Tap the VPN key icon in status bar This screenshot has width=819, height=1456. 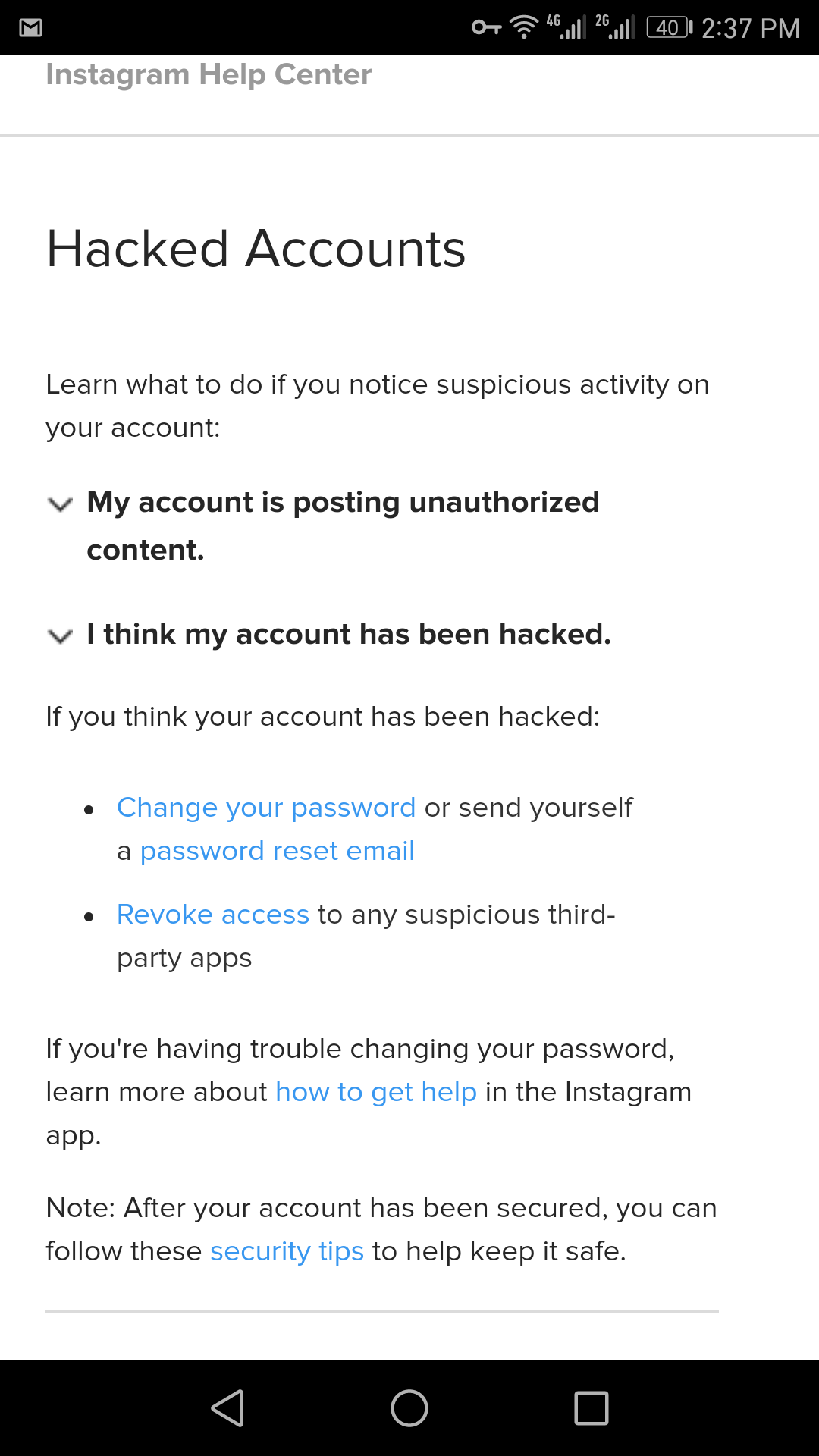pyautogui.click(x=486, y=28)
